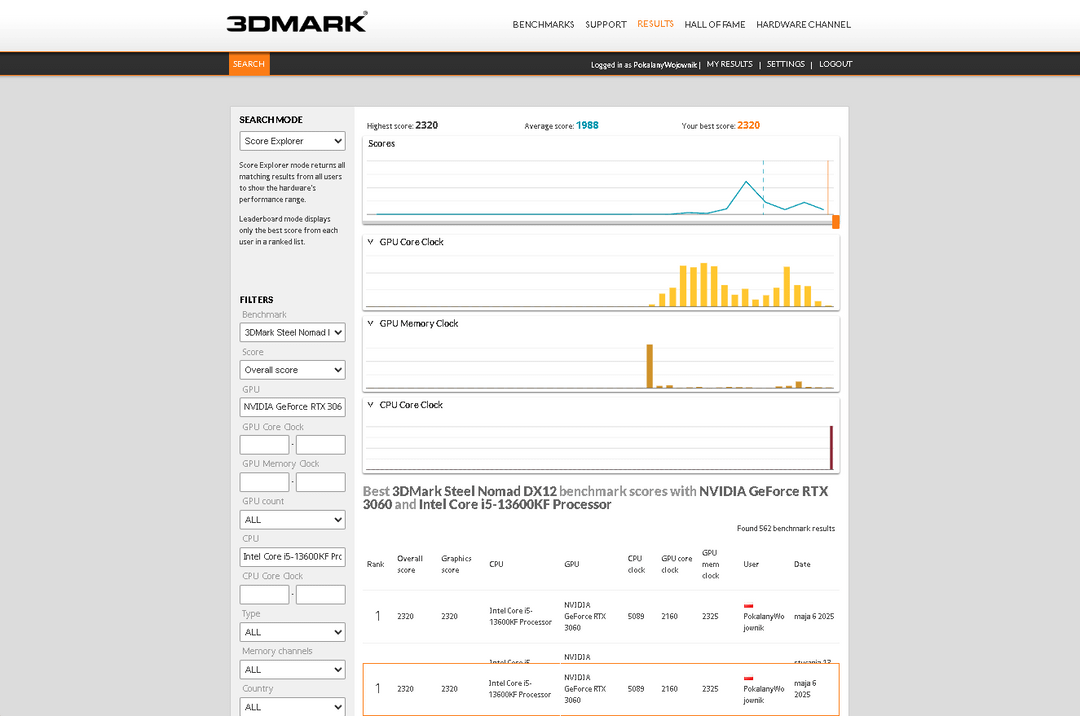The width and height of the screenshot is (1080, 716).
Task: Click the Logout link
Action: coord(835,64)
